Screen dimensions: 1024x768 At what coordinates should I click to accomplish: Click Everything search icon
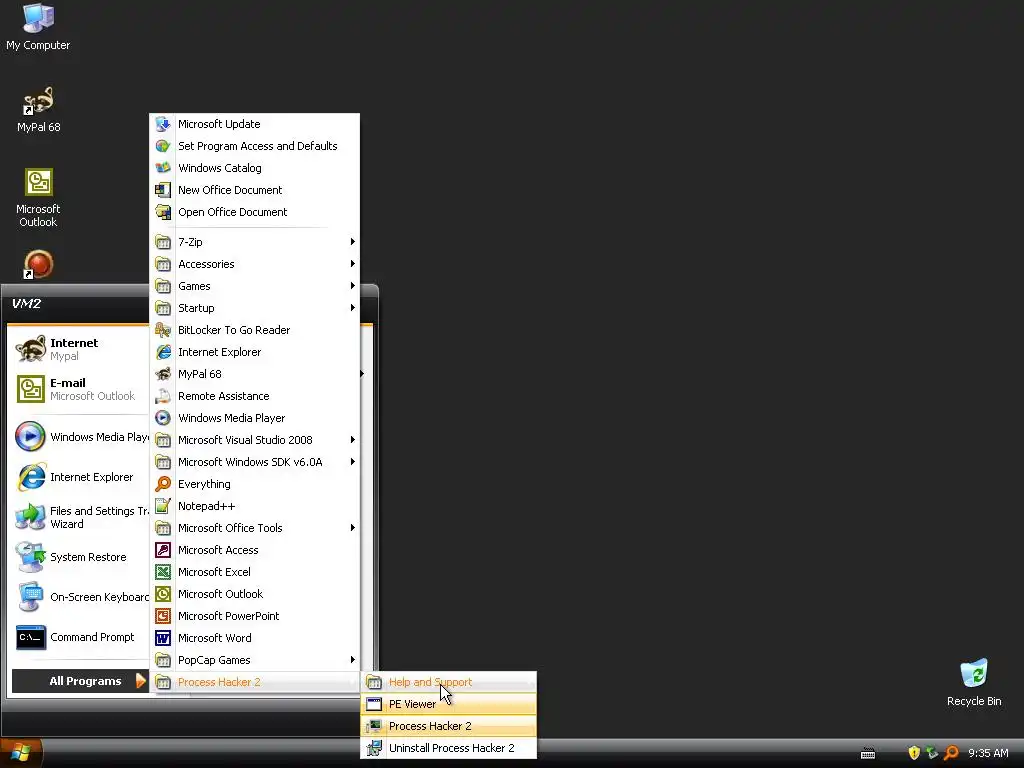163,484
